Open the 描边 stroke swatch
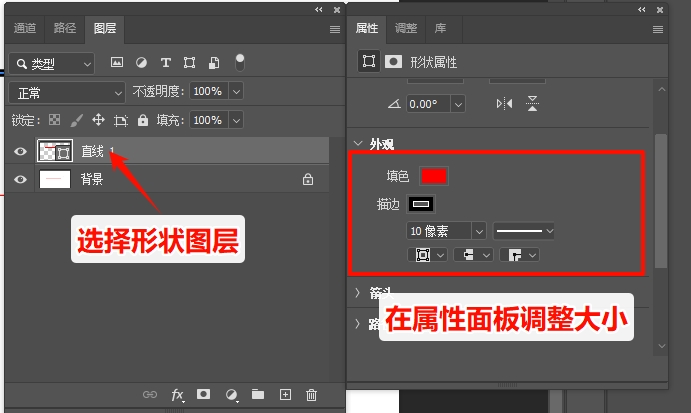The image size is (691, 413). click(421, 204)
